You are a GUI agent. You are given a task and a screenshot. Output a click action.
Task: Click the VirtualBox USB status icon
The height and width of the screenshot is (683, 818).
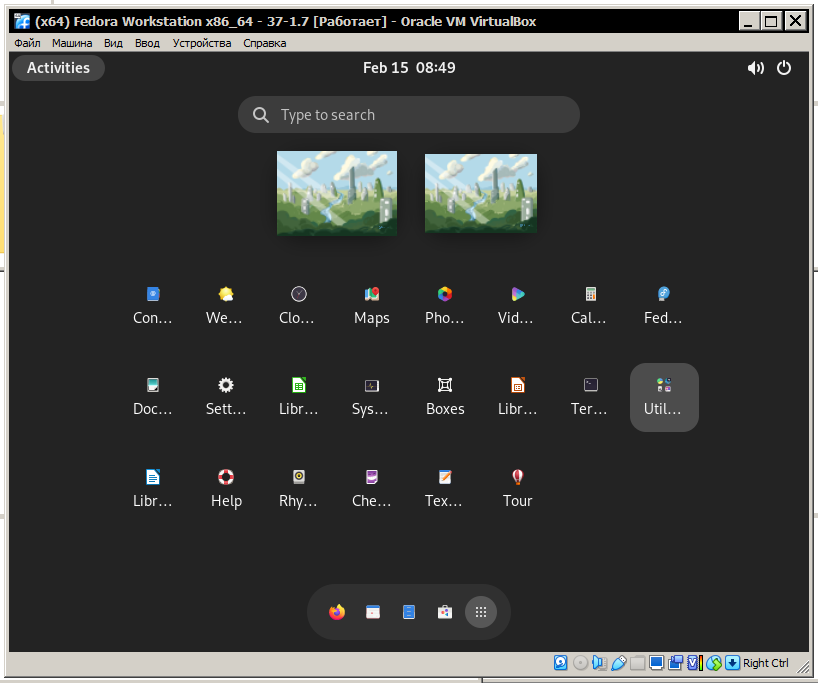[x=618, y=663]
